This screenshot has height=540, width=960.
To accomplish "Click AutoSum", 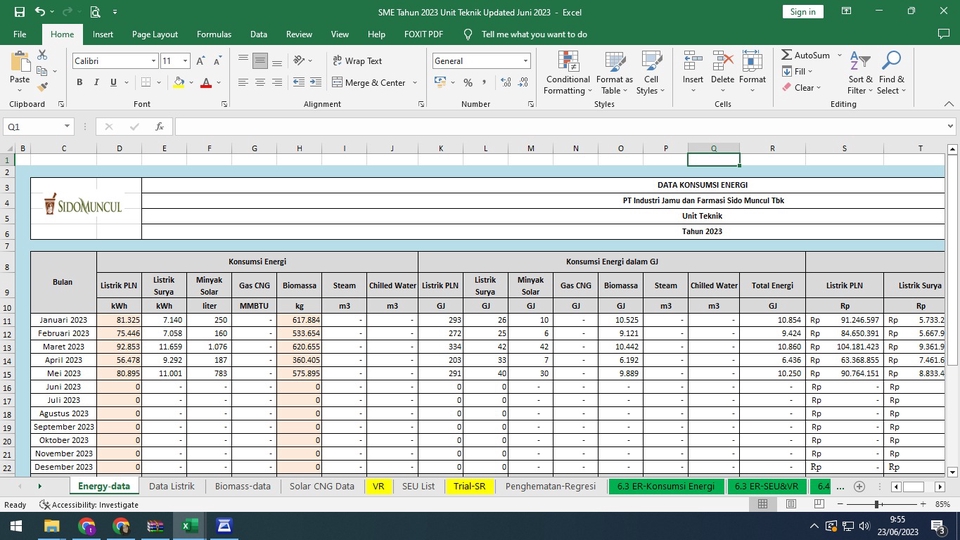I will pyautogui.click(x=806, y=55).
